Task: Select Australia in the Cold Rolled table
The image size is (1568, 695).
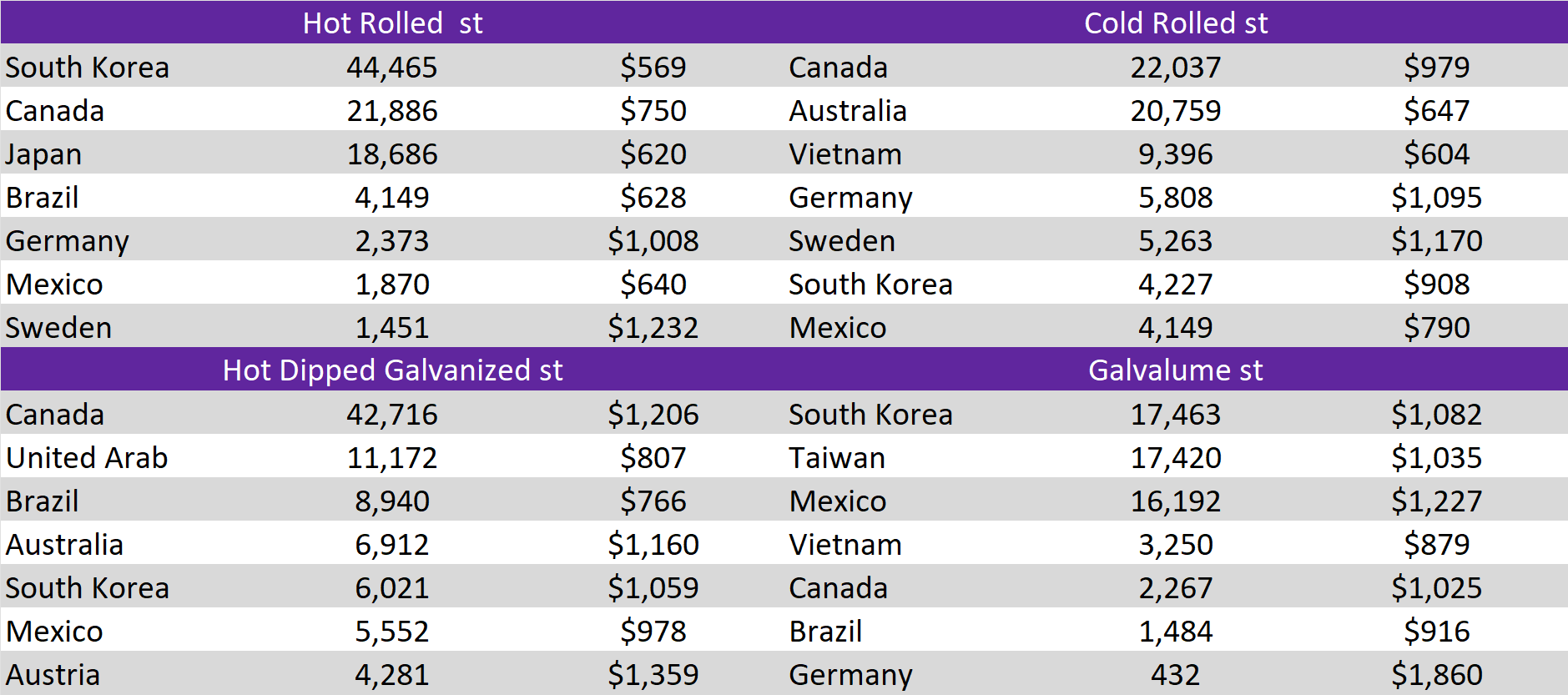Action: tap(847, 110)
